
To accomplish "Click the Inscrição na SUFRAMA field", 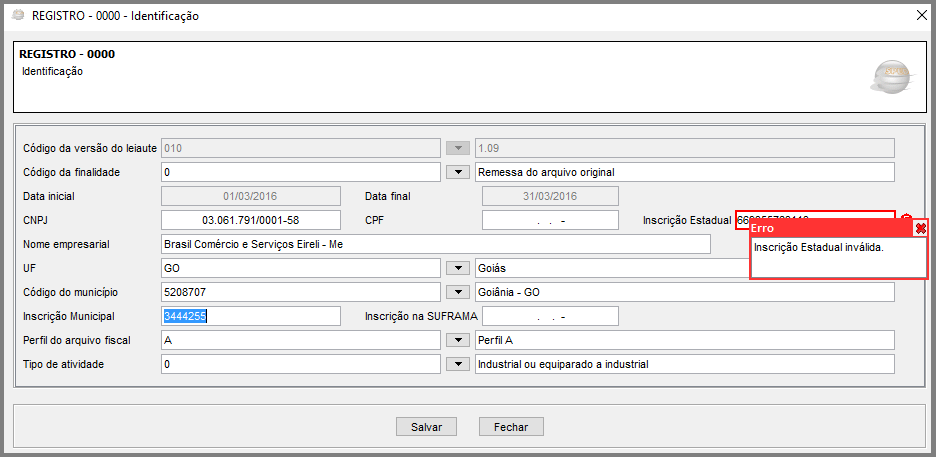I will pos(550,316).
